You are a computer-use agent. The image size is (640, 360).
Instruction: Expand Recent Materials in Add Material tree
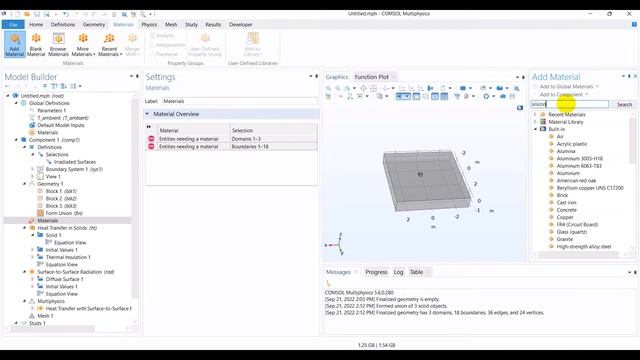535,115
